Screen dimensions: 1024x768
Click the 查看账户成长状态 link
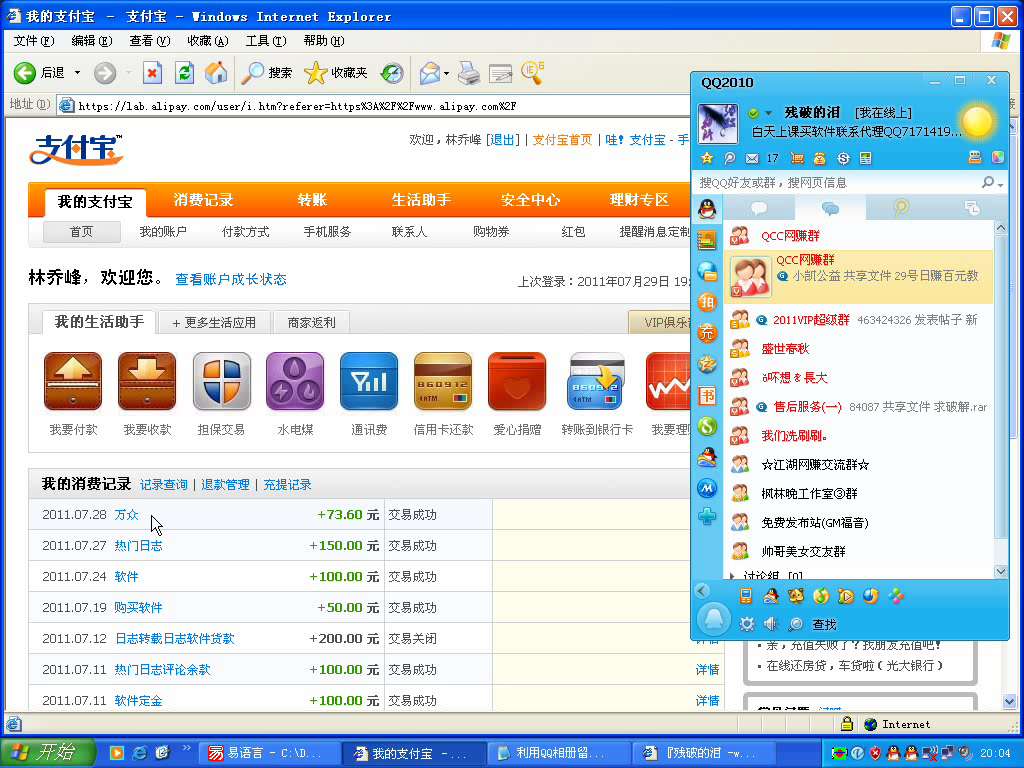point(231,280)
